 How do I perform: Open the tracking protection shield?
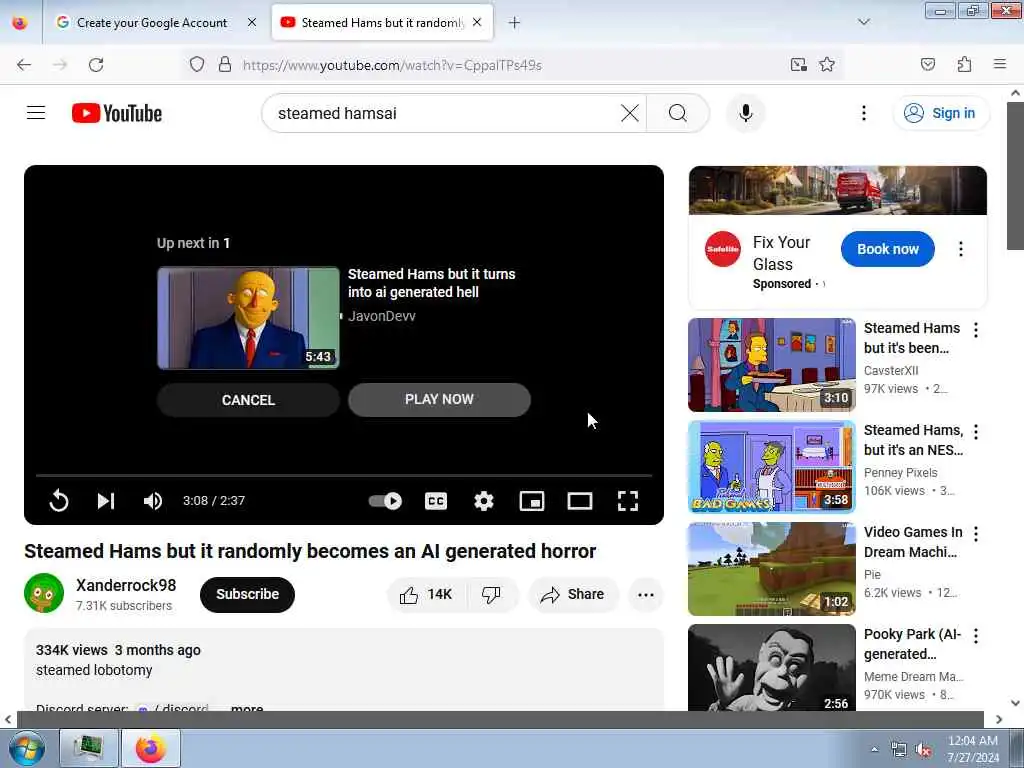coord(197,65)
